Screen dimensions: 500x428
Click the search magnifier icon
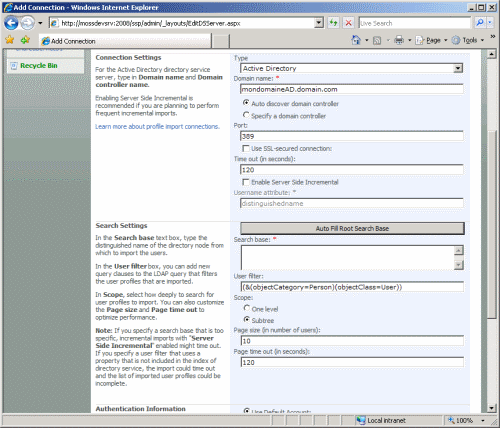[480, 23]
